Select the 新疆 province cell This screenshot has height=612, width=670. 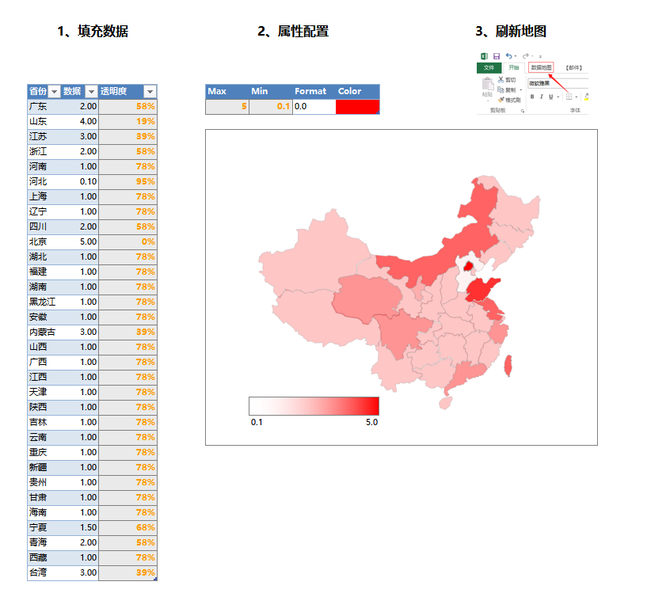[x=44, y=467]
